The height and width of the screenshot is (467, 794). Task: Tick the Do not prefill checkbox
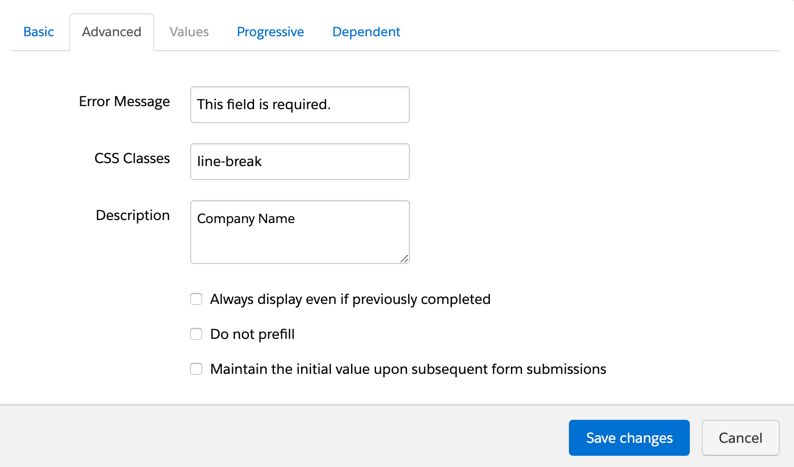click(196, 334)
